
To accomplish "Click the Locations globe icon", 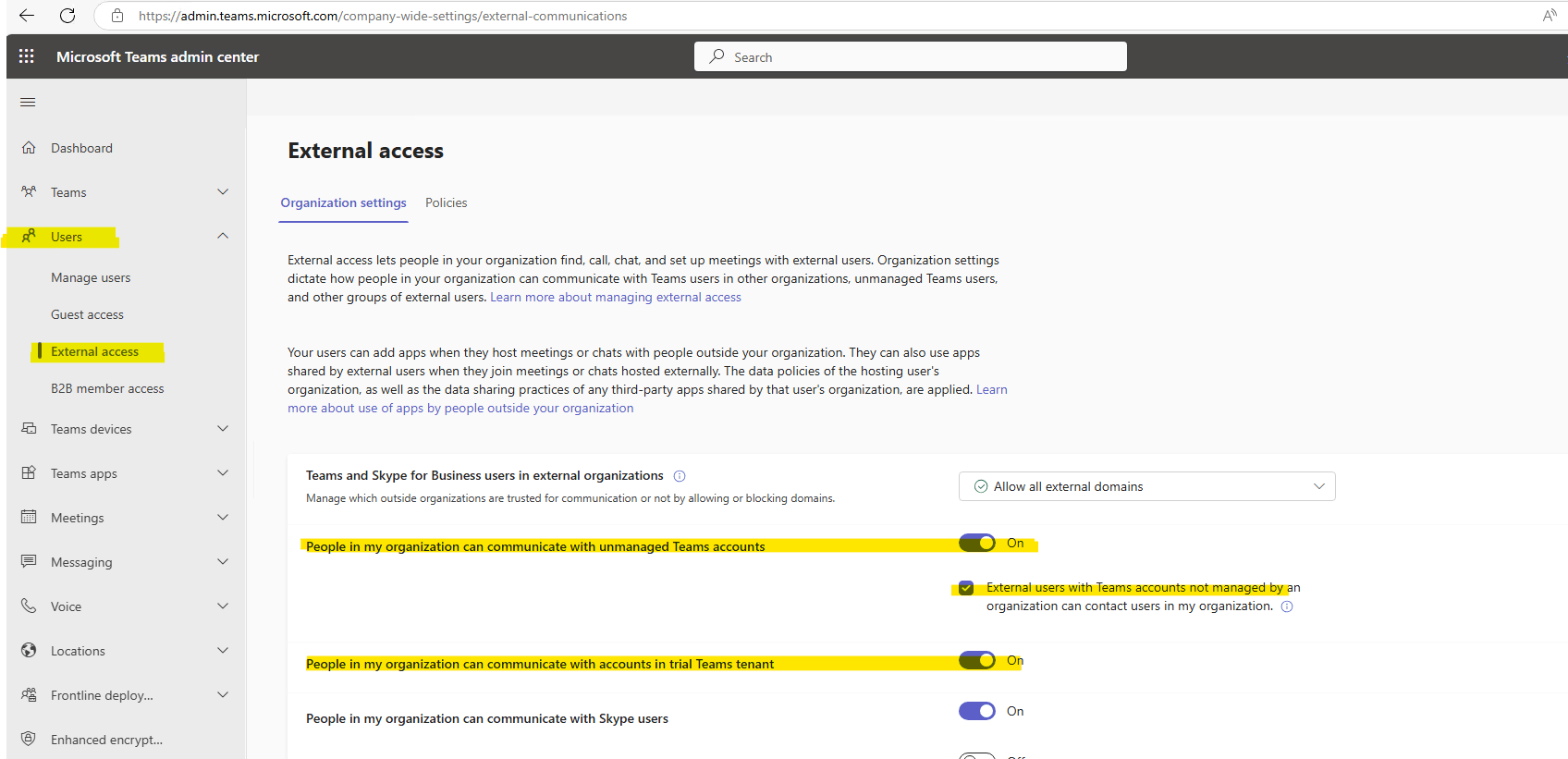I will 29,651.
